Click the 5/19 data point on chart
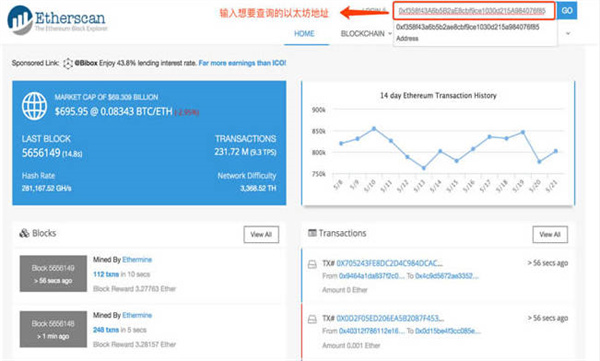This screenshot has height=361, width=600. click(x=523, y=132)
